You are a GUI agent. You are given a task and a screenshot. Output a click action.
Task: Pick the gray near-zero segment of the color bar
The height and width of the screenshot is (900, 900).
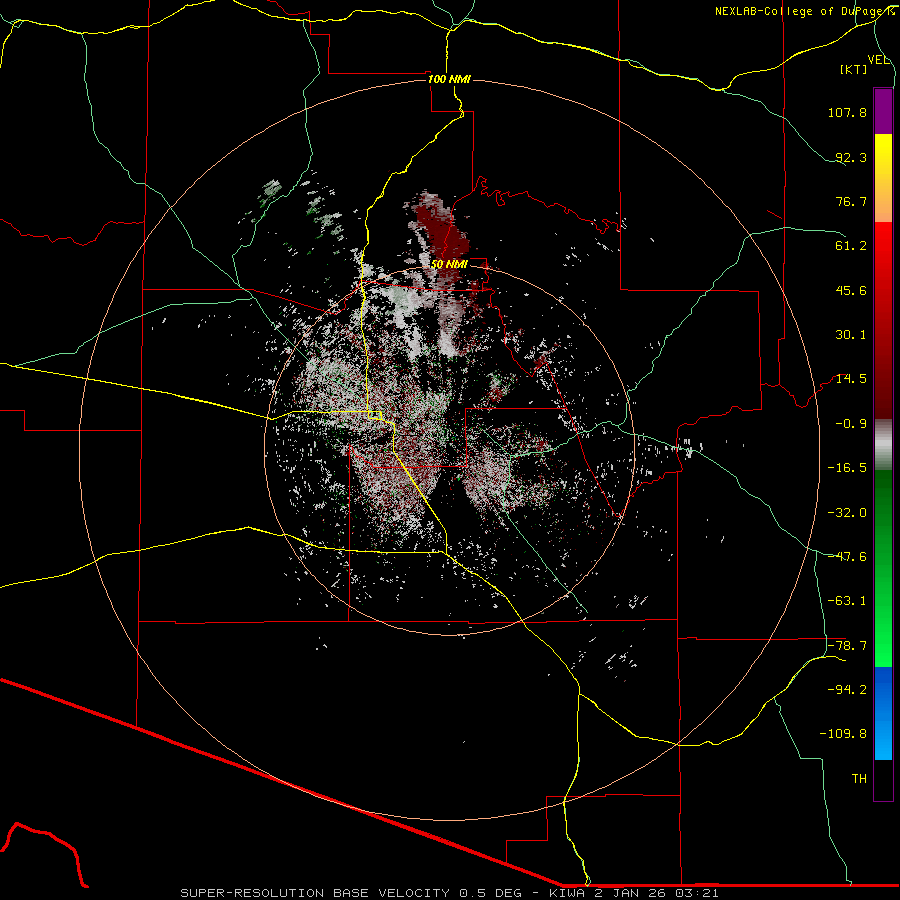pyautogui.click(x=883, y=445)
